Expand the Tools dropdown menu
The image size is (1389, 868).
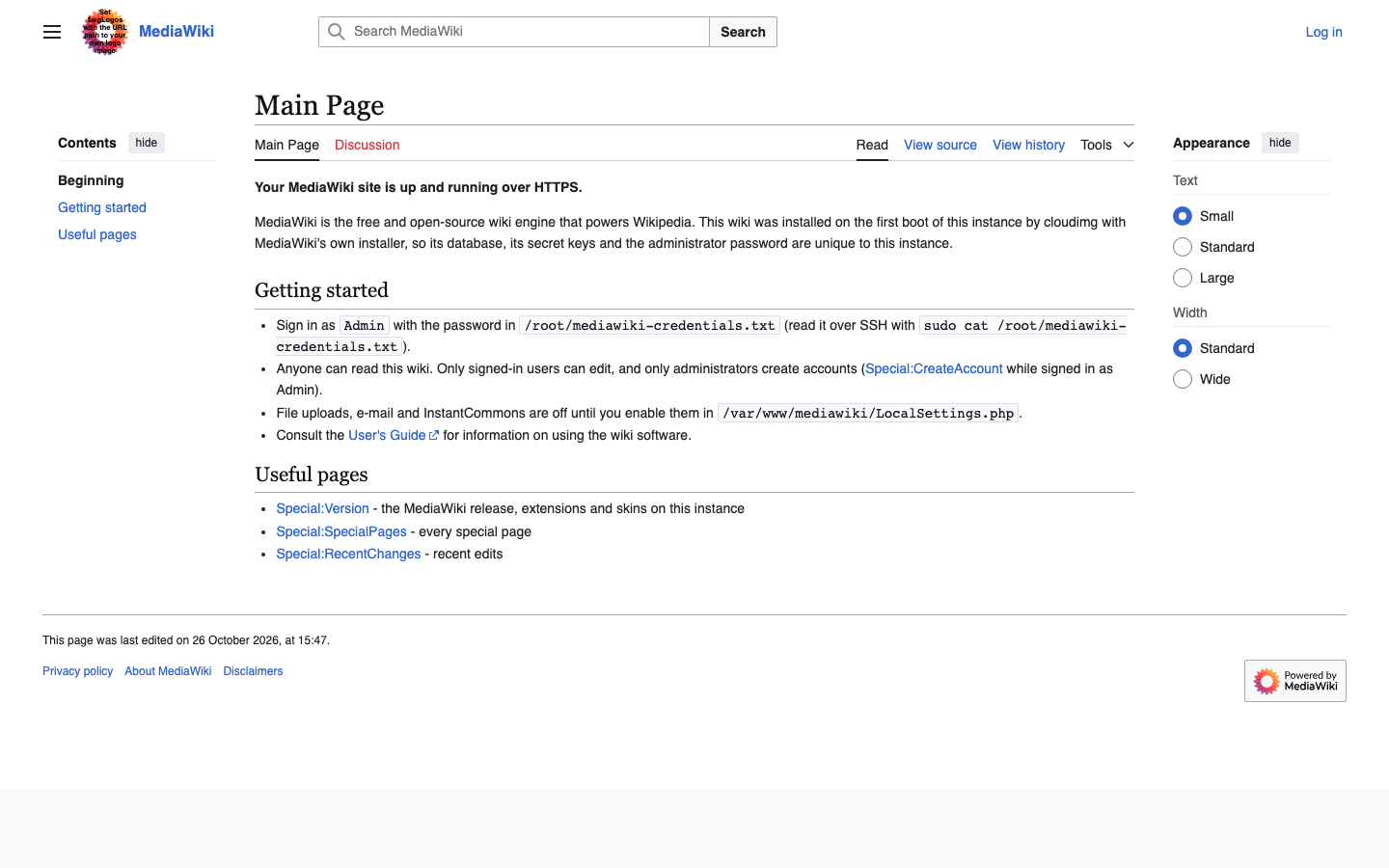[x=1107, y=145]
